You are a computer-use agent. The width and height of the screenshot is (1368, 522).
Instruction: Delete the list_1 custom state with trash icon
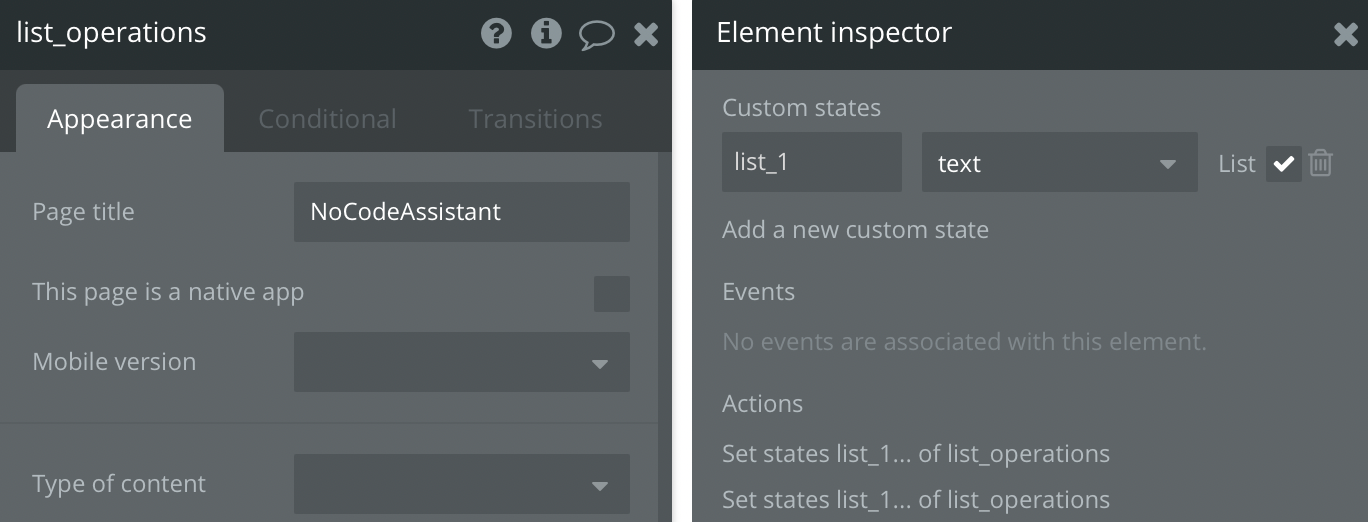tap(1320, 163)
